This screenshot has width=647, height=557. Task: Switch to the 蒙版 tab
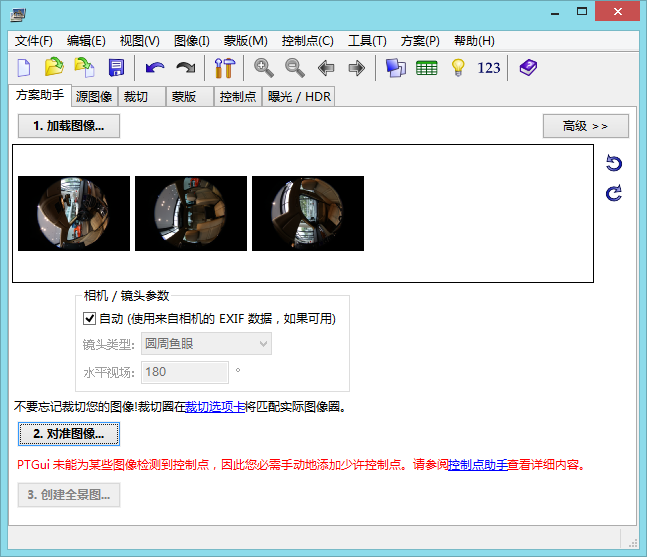[x=190, y=97]
